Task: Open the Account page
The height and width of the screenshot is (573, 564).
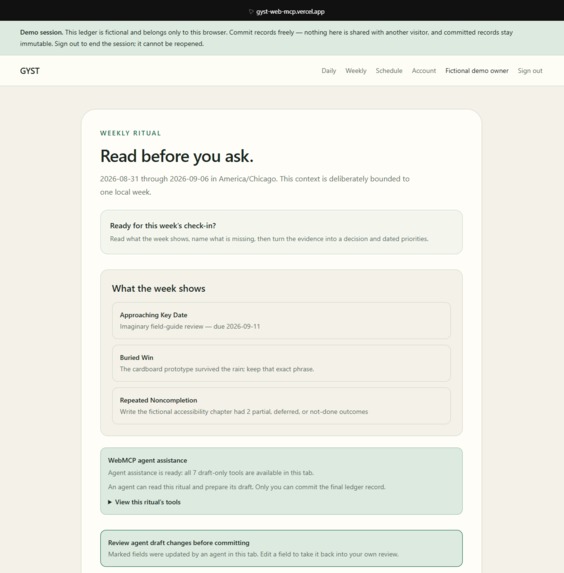Action: 424,71
